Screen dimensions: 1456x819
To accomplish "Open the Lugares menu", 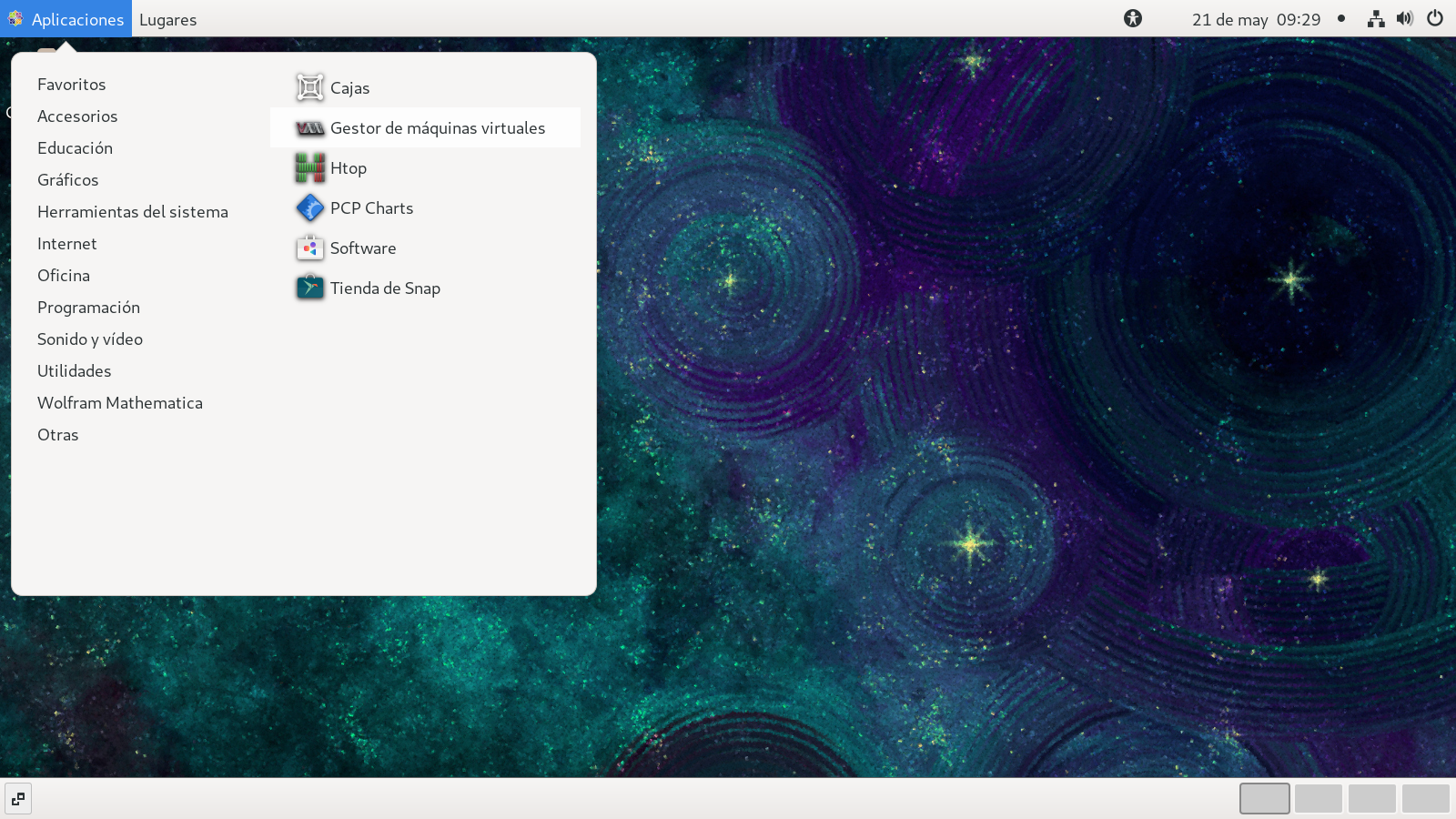I will 167,19.
